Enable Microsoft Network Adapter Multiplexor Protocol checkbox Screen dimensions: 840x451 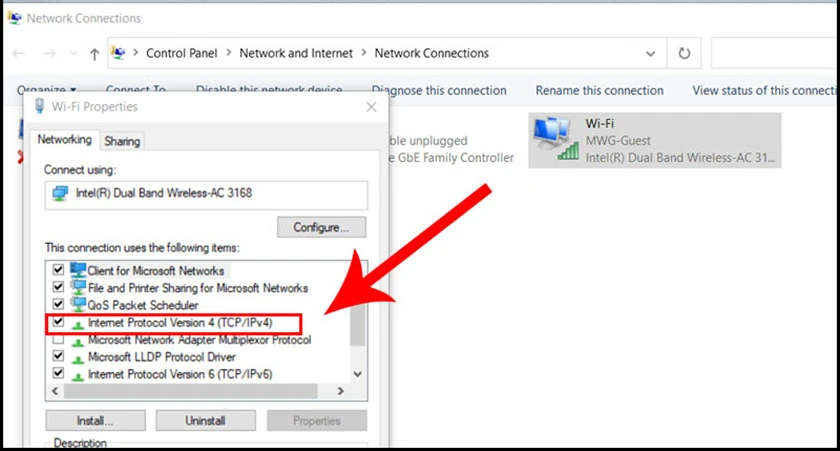(x=58, y=339)
